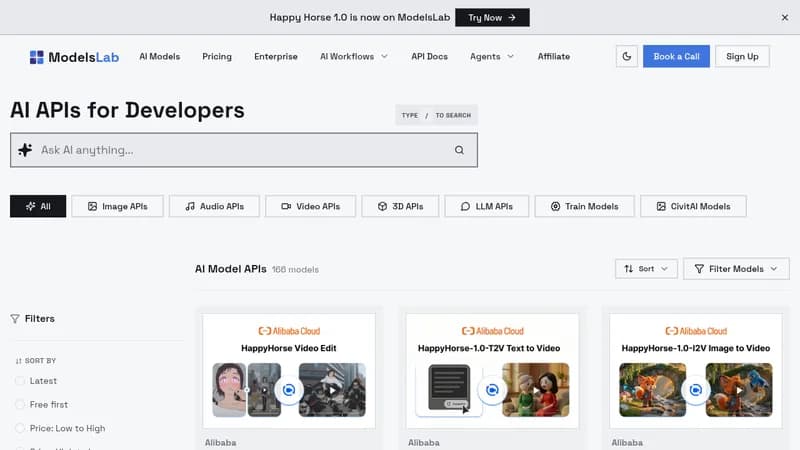800x450 pixels.
Task: Click Alibaba Cloud logo on I2V card
Action: click(x=696, y=331)
